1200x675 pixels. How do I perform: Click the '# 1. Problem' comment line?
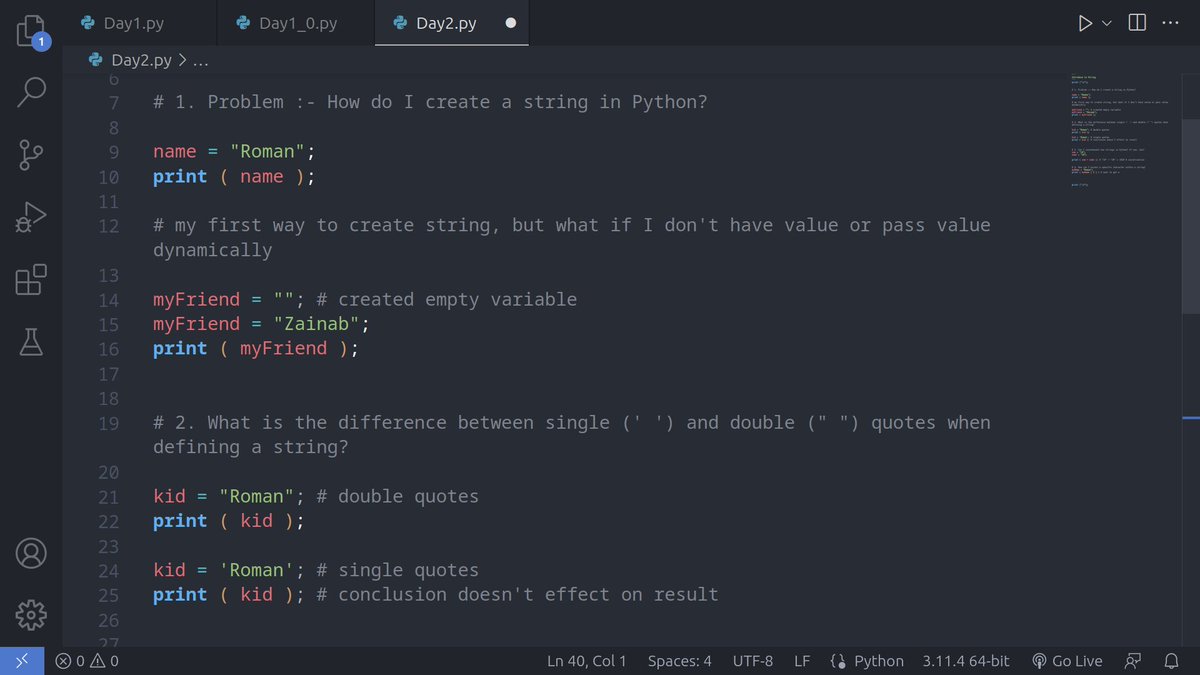[431, 103]
